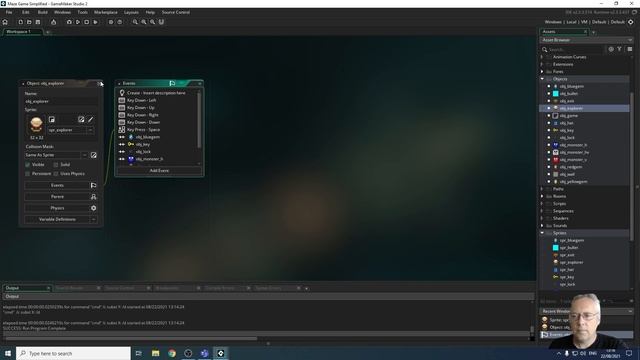The width and height of the screenshot is (640, 360).
Task: Open the Build menu
Action: [42, 12]
